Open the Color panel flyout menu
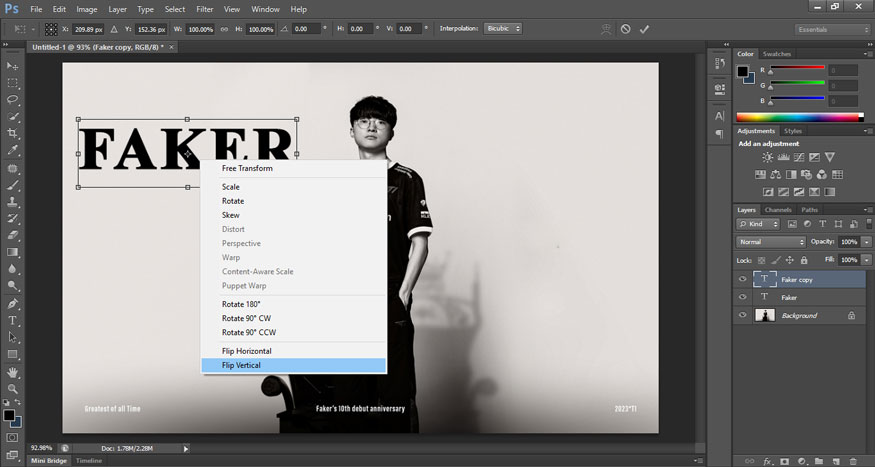This screenshot has width=875, height=467. (868, 54)
